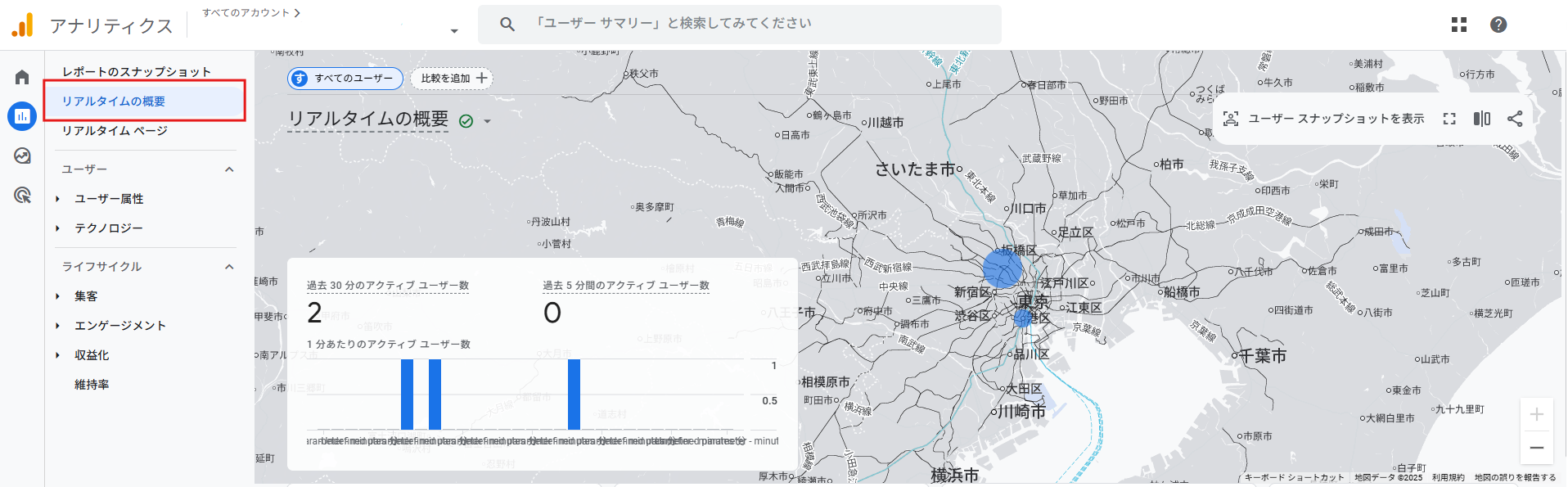The image size is (1568, 487).
Task: Click the share report icon
Action: [1515, 119]
